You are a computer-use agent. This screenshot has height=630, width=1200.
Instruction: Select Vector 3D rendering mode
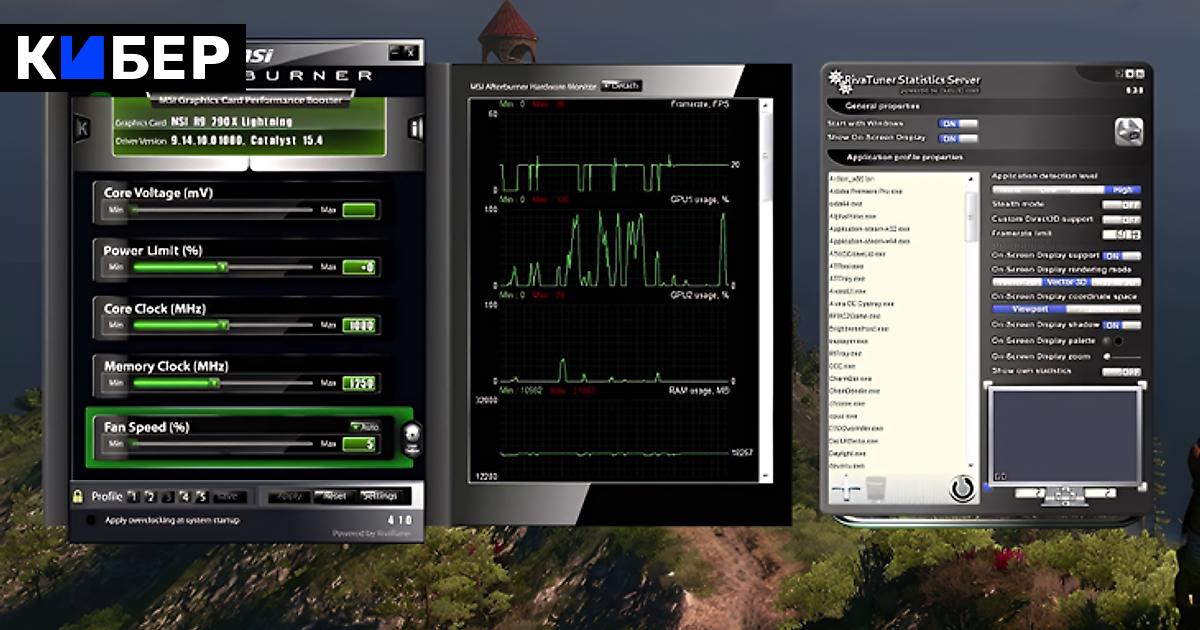tap(1066, 282)
